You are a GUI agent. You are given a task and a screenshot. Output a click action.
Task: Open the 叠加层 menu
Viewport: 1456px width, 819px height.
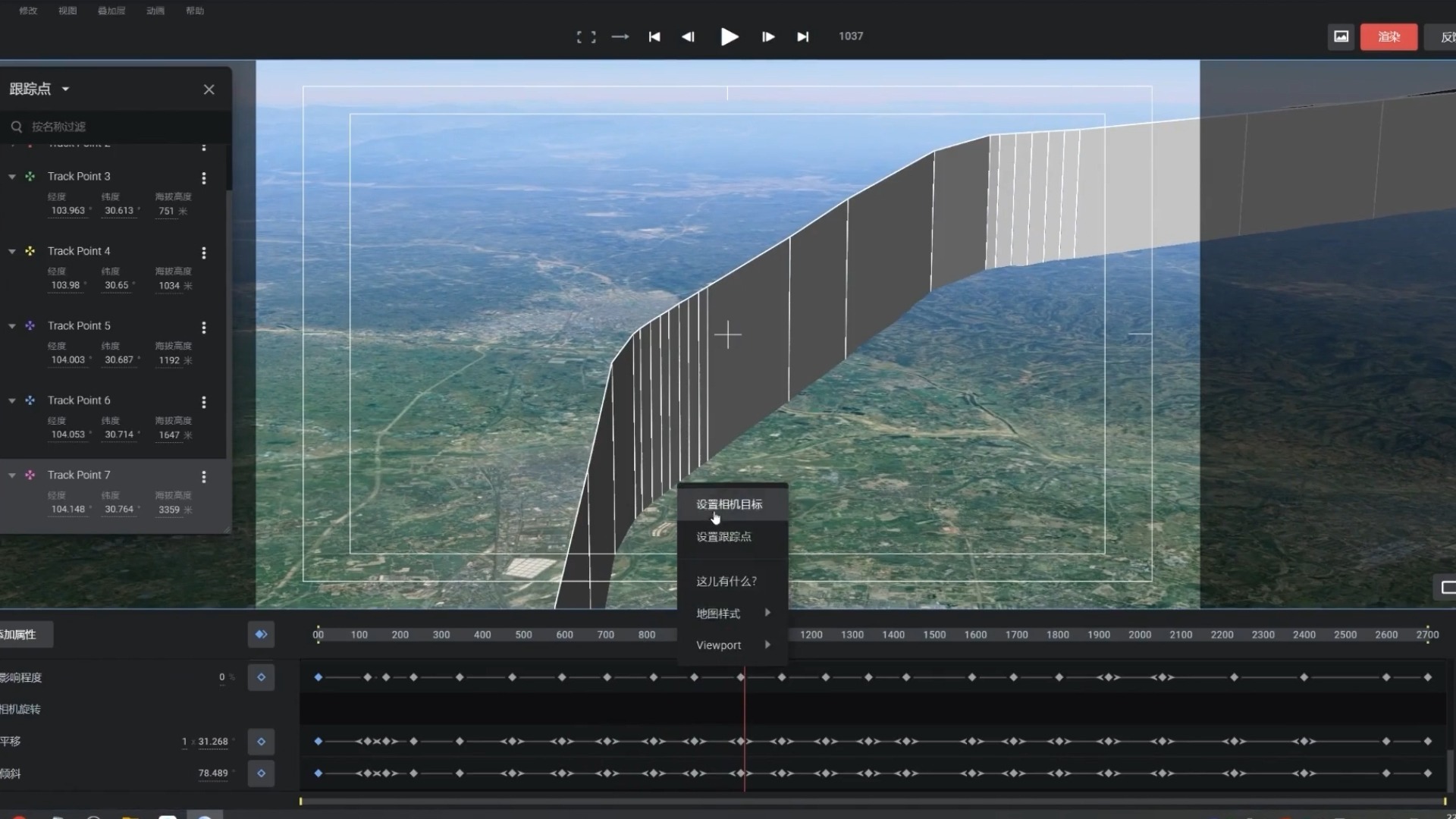(x=111, y=11)
